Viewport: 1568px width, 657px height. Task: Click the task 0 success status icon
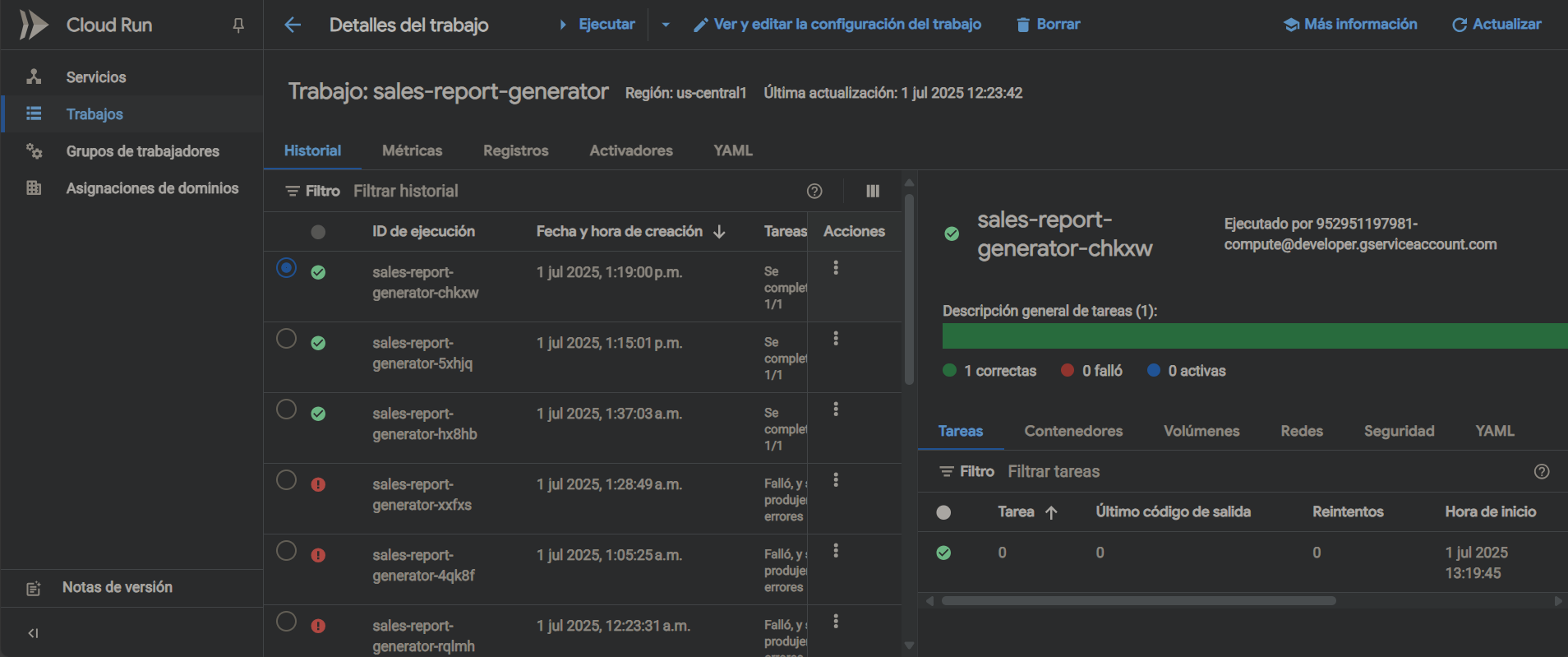point(943,553)
